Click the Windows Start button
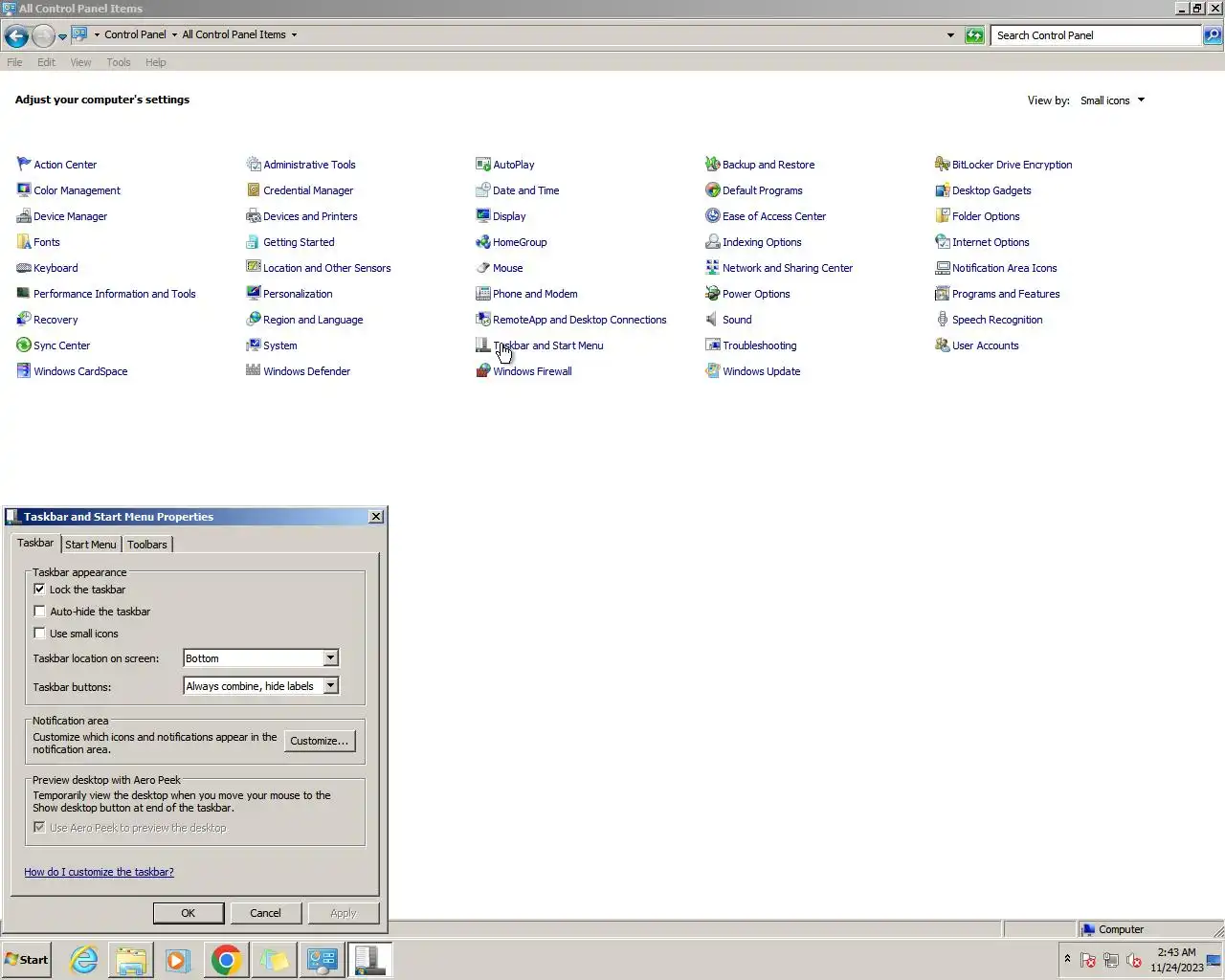The height and width of the screenshot is (980, 1225). (x=27, y=960)
